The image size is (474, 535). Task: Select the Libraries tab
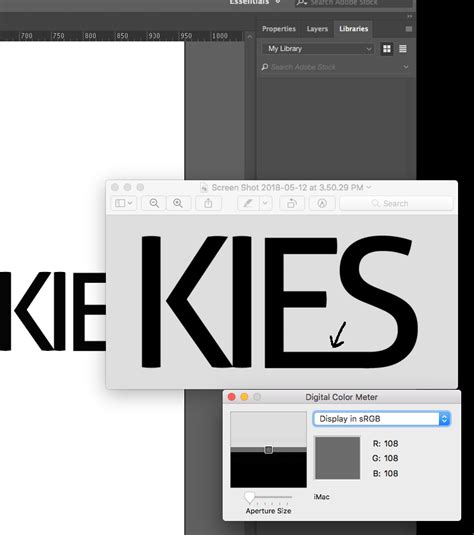pyautogui.click(x=354, y=29)
